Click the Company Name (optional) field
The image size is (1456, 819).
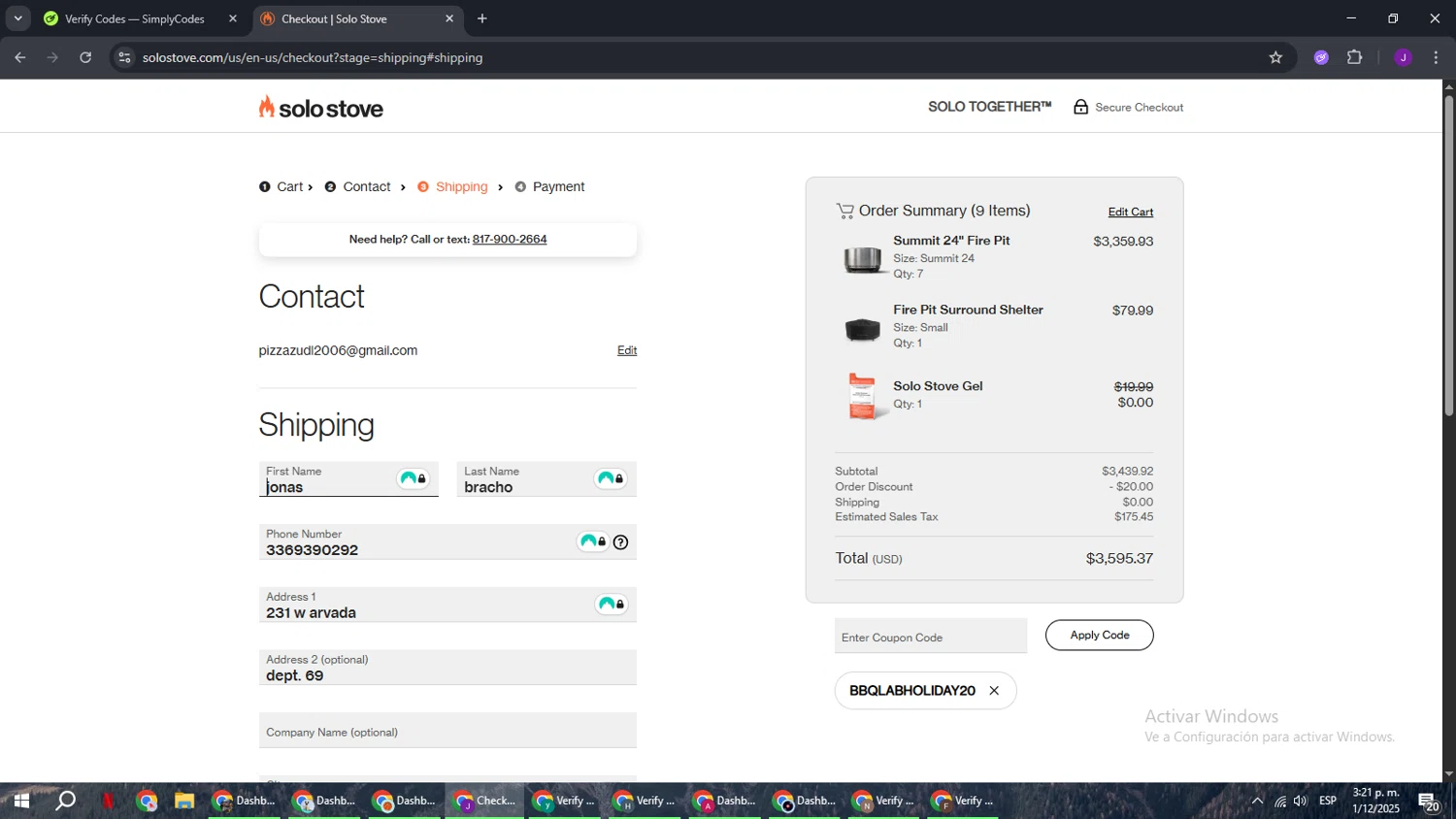447,731
